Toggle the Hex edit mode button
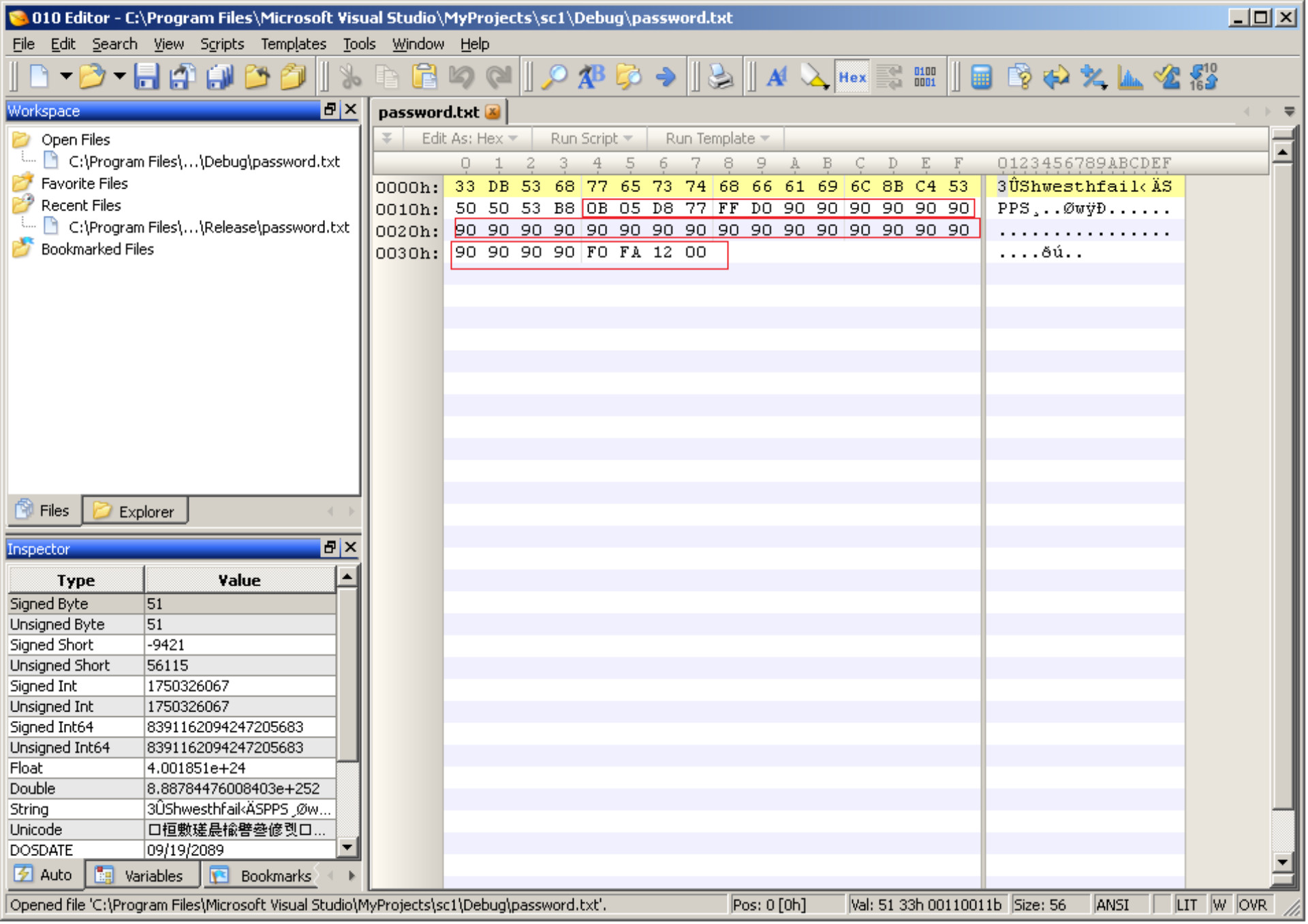The height and width of the screenshot is (924, 1308). tap(852, 77)
